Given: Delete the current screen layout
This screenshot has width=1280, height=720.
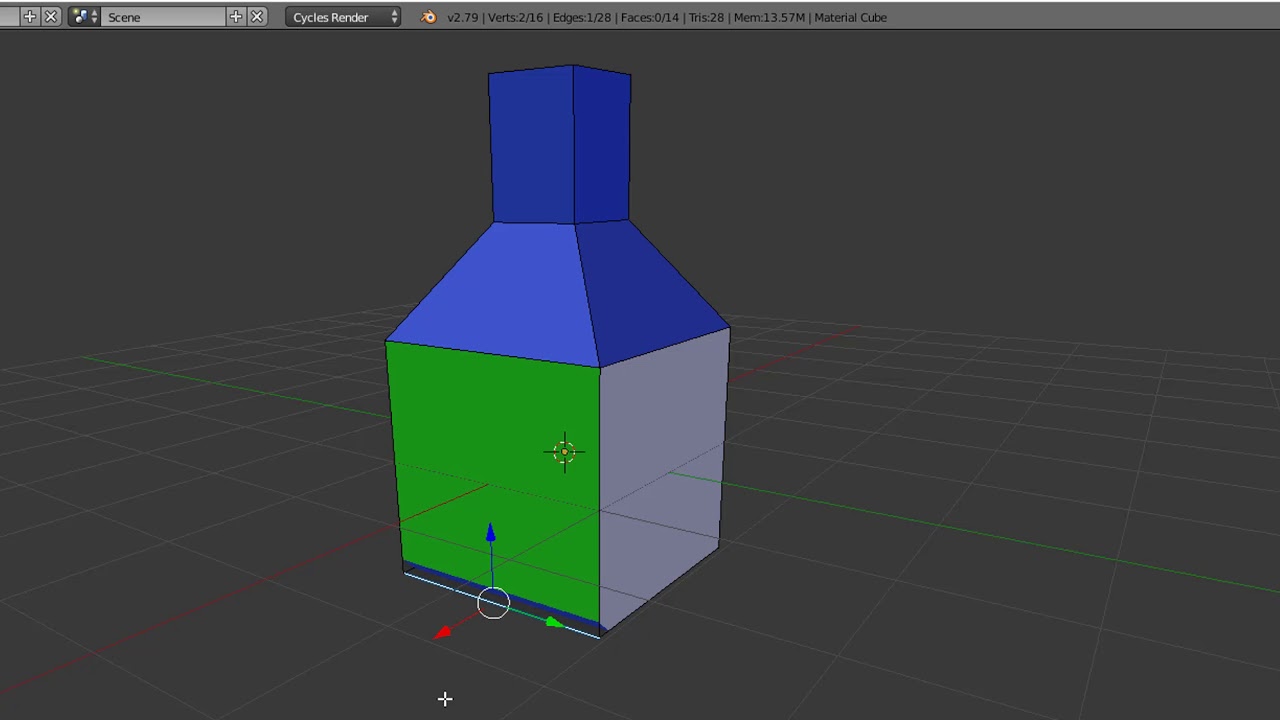Looking at the screenshot, I should point(51,17).
